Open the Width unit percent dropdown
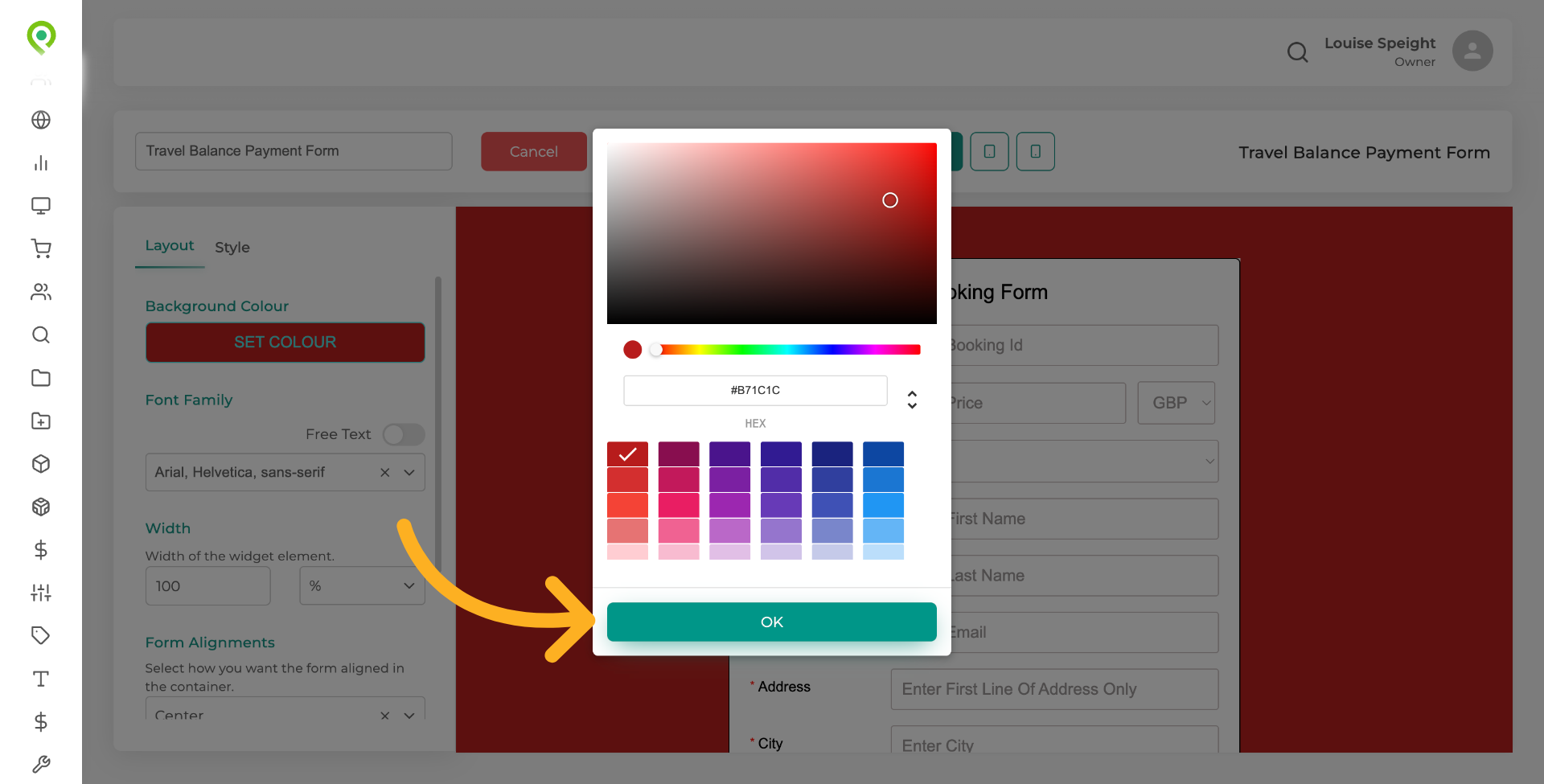Image resolution: width=1544 pixels, height=784 pixels. point(361,585)
